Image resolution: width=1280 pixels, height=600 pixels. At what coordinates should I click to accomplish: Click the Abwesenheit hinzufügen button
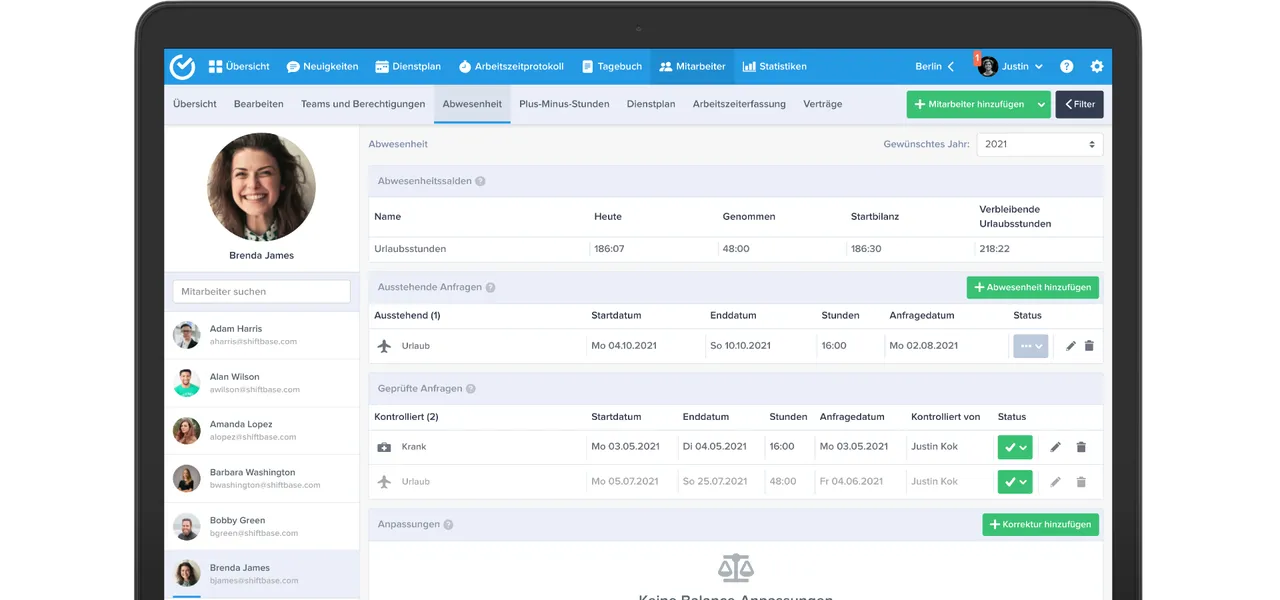(x=1033, y=288)
